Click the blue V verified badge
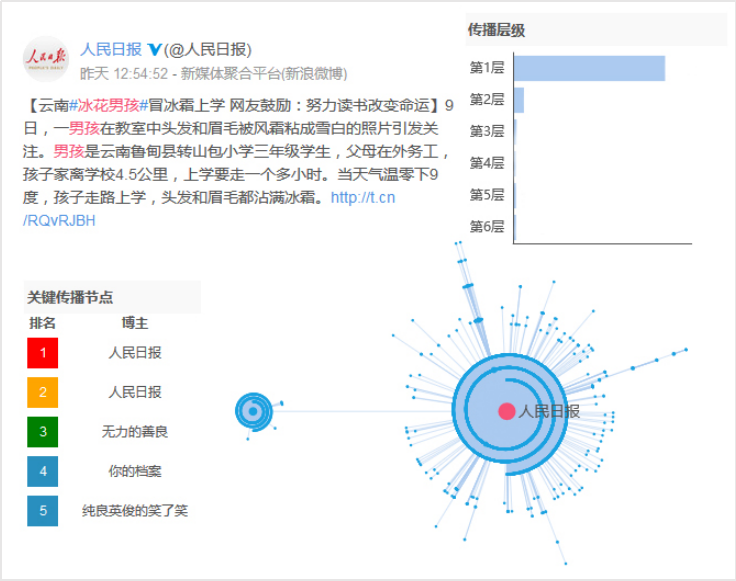 point(154,49)
